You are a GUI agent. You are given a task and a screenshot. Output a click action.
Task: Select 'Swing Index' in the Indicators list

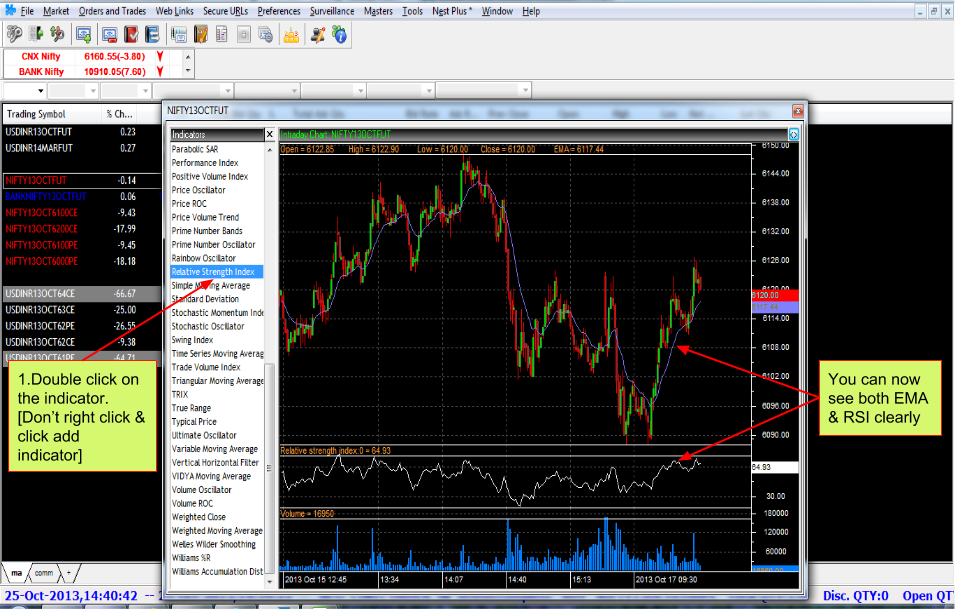216,340
